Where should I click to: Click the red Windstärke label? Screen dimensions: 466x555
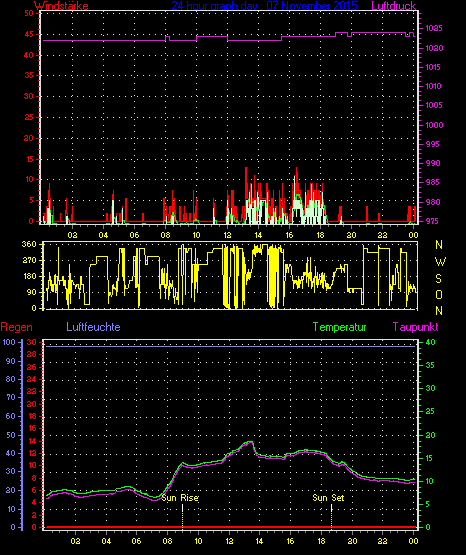coord(61,5)
